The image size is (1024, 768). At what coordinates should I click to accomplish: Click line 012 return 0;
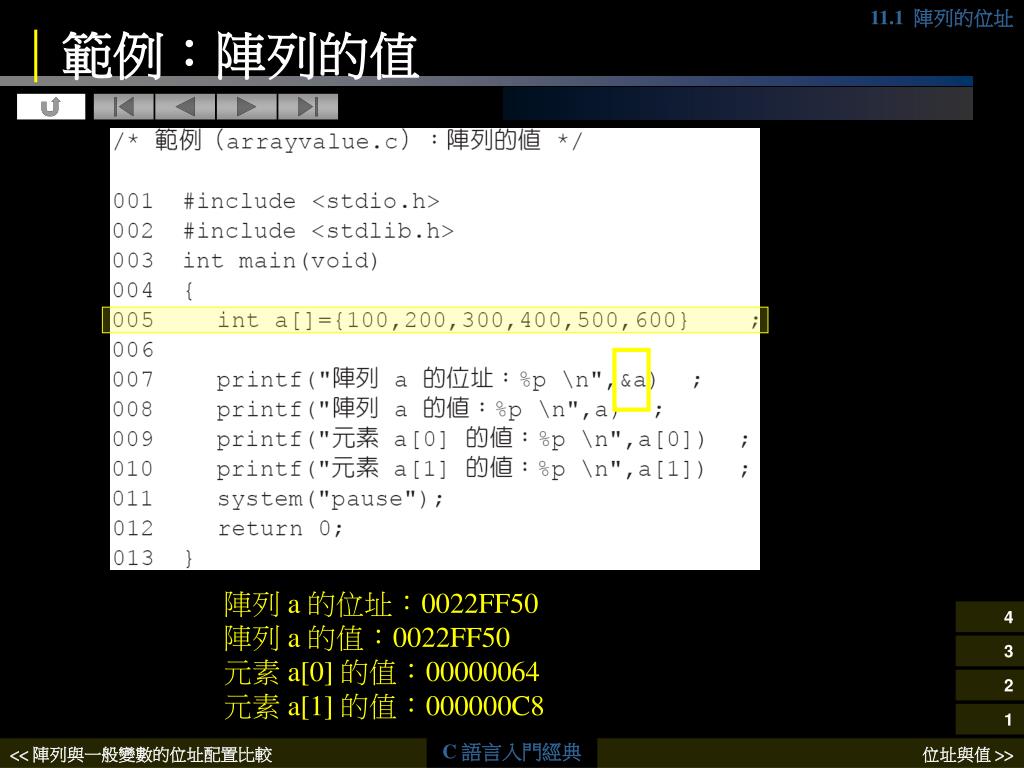228,528
